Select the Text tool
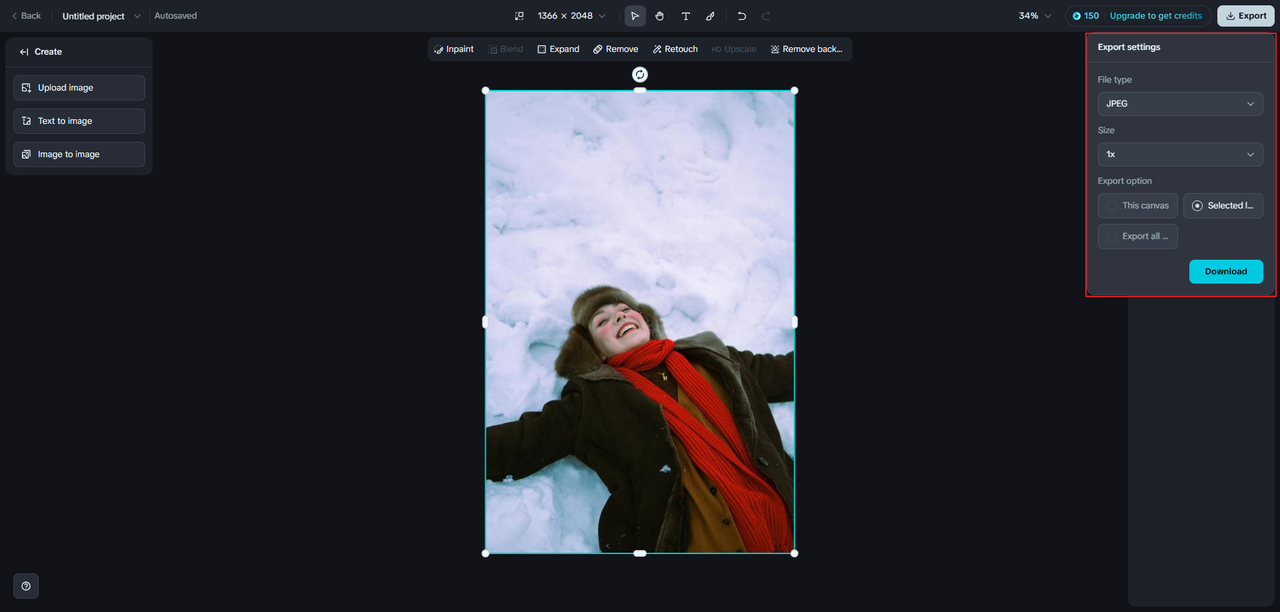Viewport: 1280px width, 612px height. click(x=685, y=16)
